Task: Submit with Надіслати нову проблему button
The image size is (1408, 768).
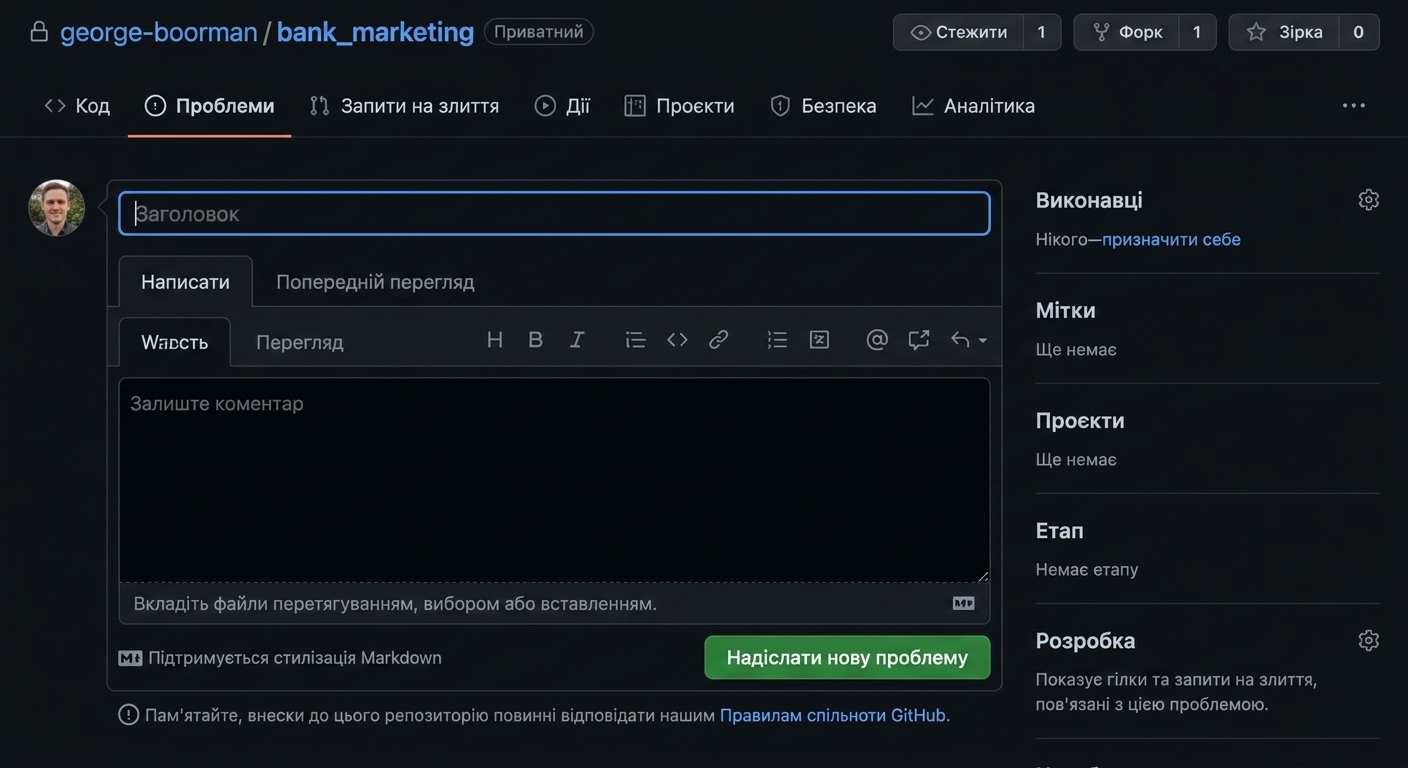Action: click(x=847, y=658)
